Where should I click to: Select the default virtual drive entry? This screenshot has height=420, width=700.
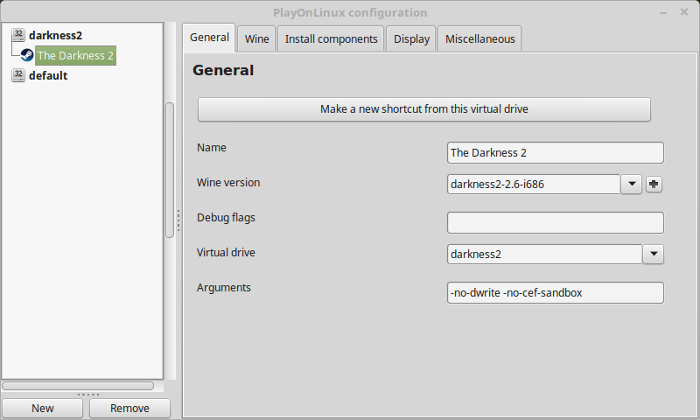(x=48, y=75)
